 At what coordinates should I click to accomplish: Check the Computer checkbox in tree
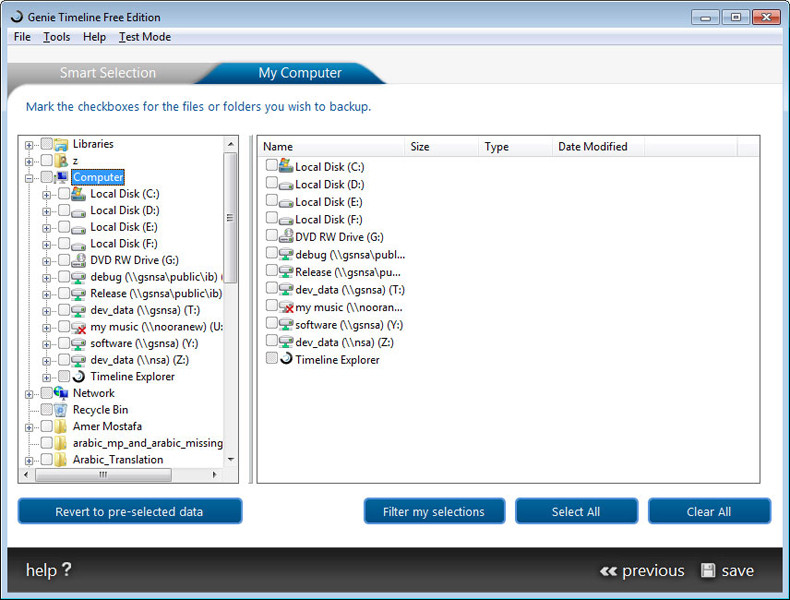[46, 177]
